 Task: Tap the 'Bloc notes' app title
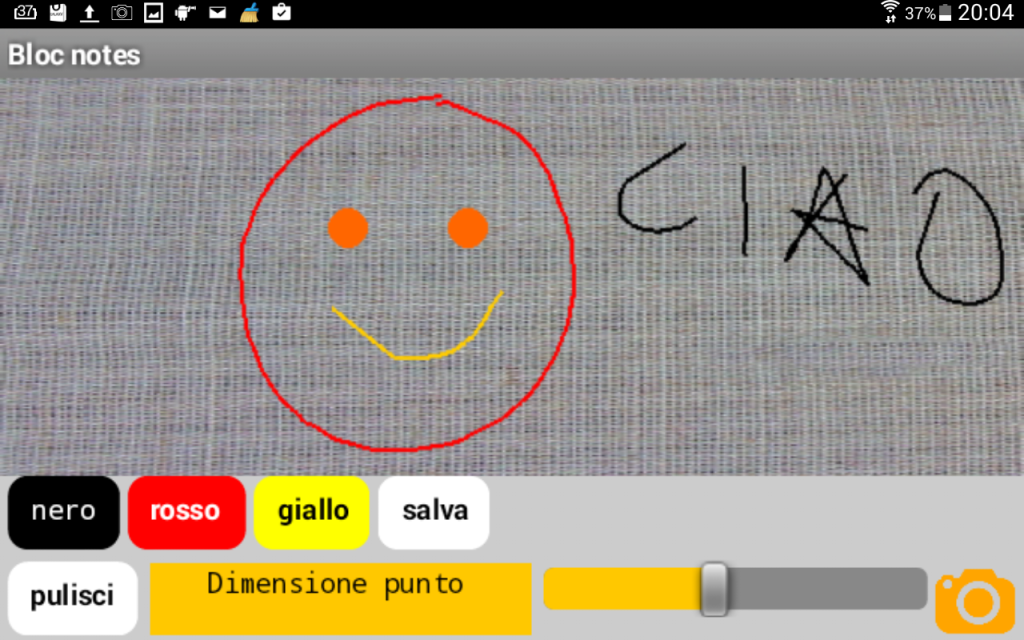(75, 55)
